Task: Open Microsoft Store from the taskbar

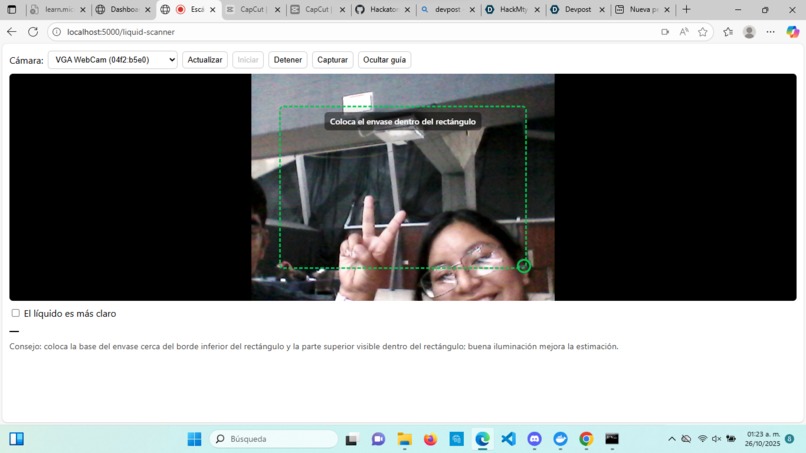Action: [x=456, y=439]
